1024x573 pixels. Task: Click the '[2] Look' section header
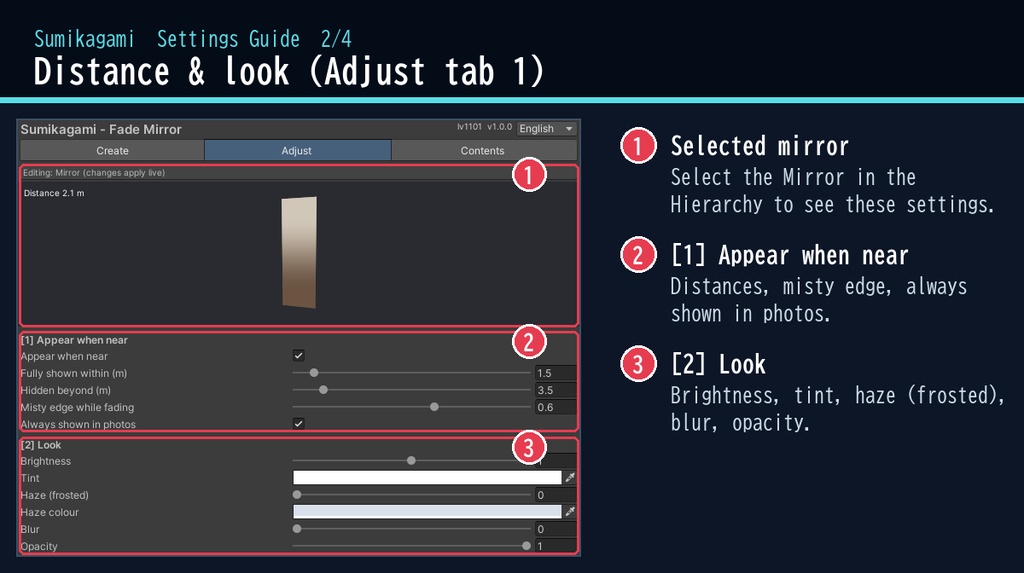tap(40, 445)
